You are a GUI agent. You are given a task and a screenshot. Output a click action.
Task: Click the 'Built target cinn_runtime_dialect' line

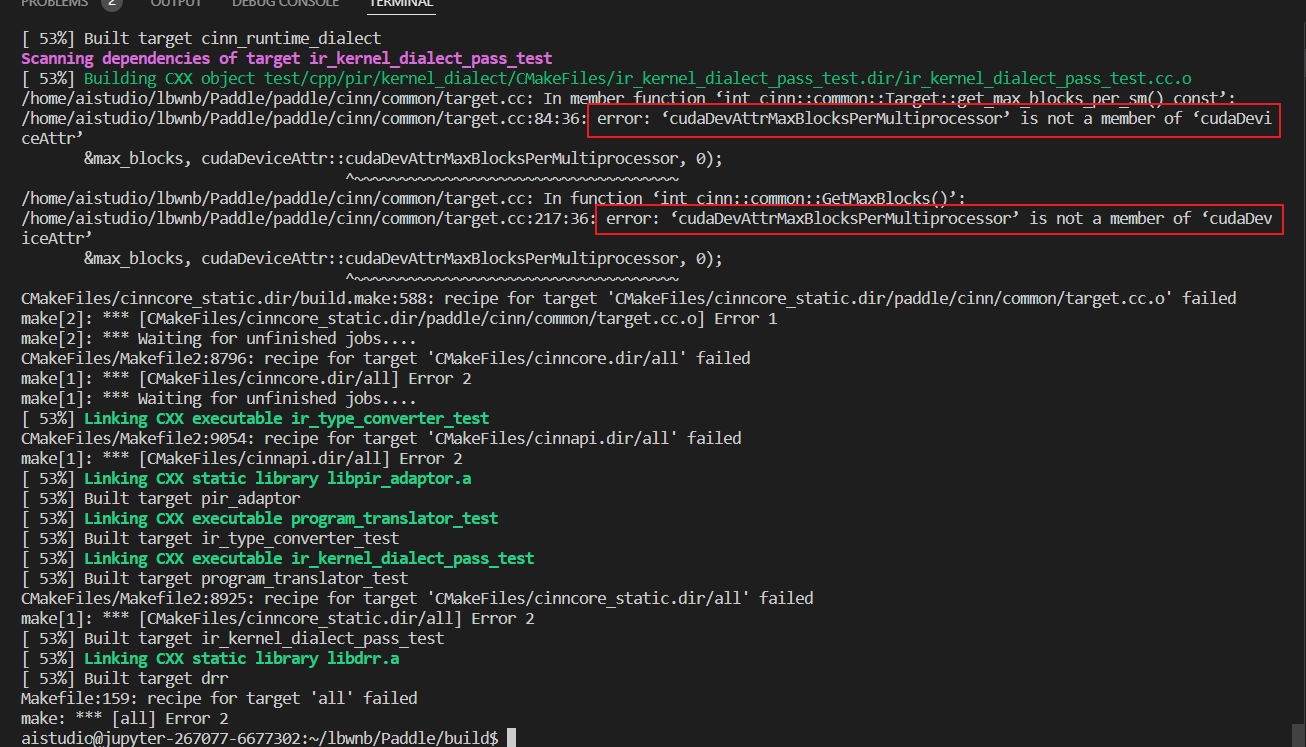(201, 39)
